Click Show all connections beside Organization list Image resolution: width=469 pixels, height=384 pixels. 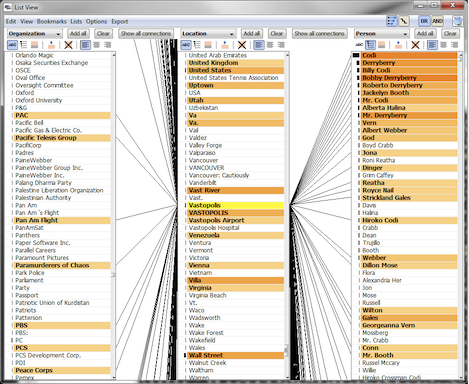[x=146, y=34]
